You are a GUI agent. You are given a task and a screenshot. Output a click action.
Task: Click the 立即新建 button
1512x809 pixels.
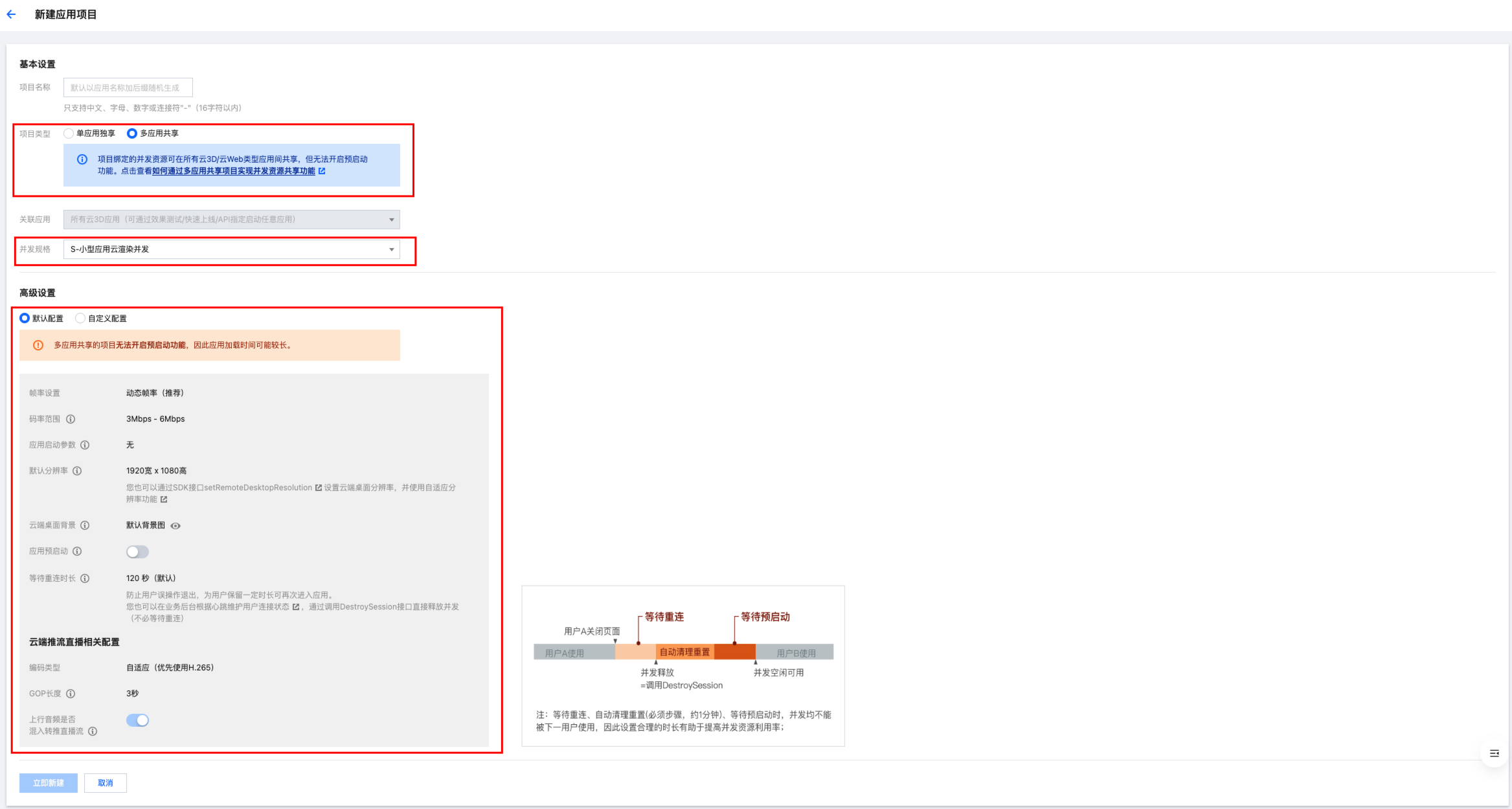tap(49, 783)
